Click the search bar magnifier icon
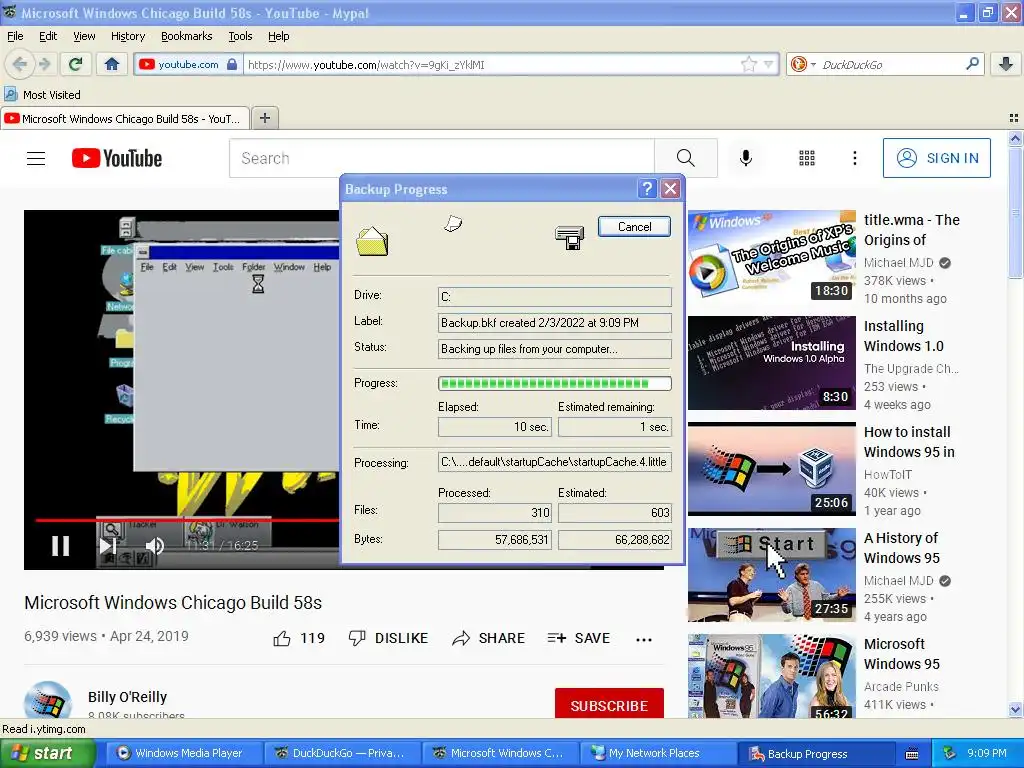This screenshot has height=768, width=1024. (x=972, y=64)
